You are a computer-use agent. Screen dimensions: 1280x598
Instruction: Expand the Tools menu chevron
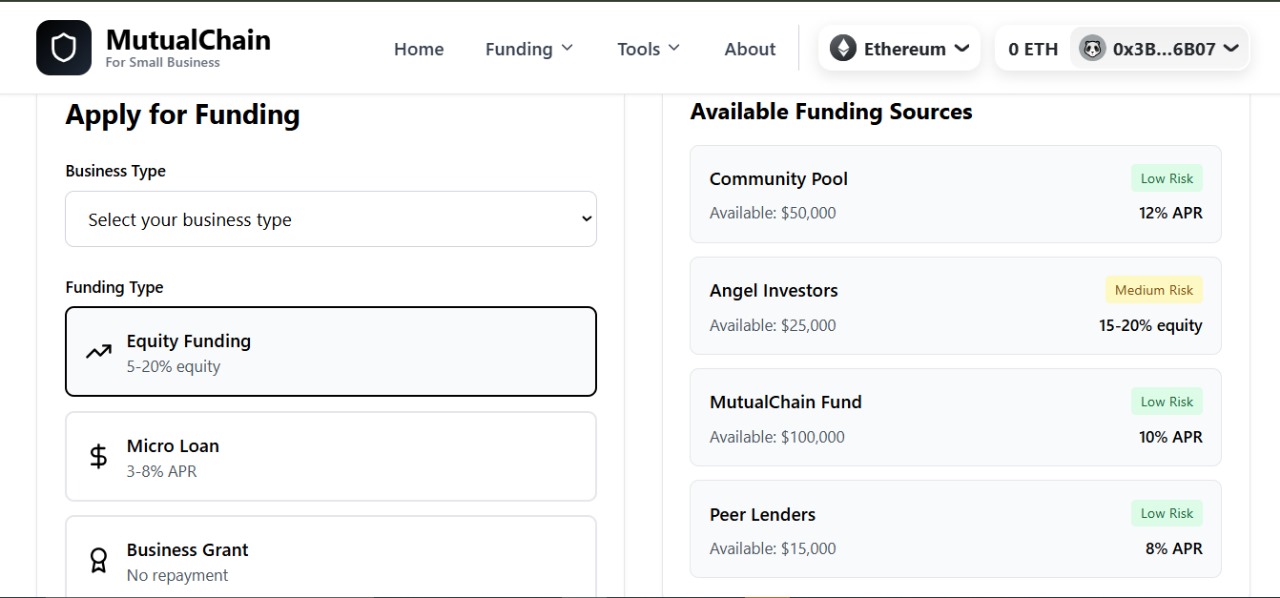pos(673,48)
